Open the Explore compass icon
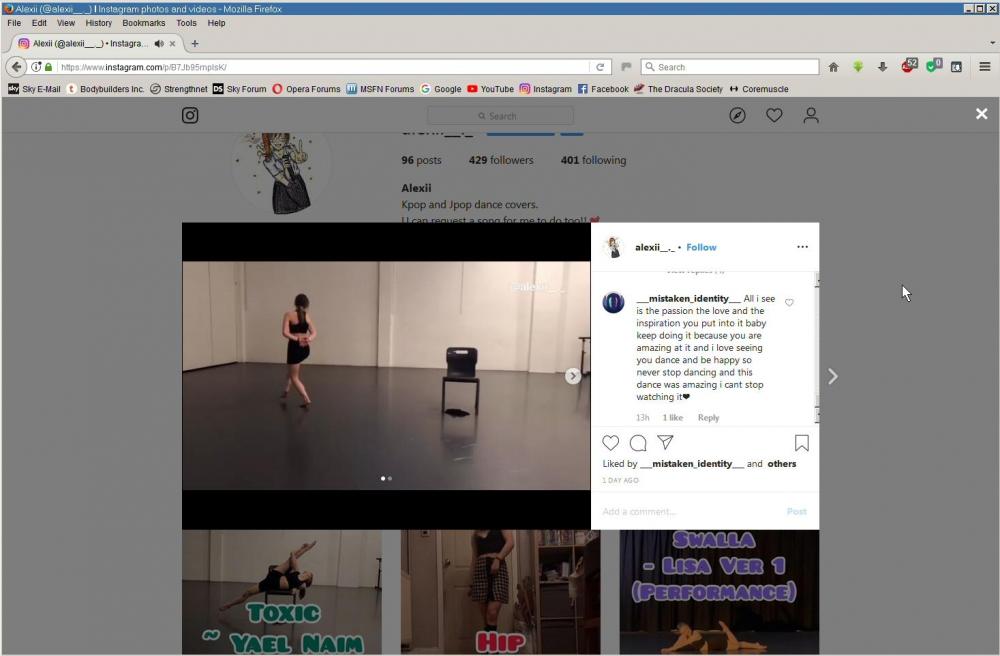The height and width of the screenshot is (656, 1000). tap(737, 116)
